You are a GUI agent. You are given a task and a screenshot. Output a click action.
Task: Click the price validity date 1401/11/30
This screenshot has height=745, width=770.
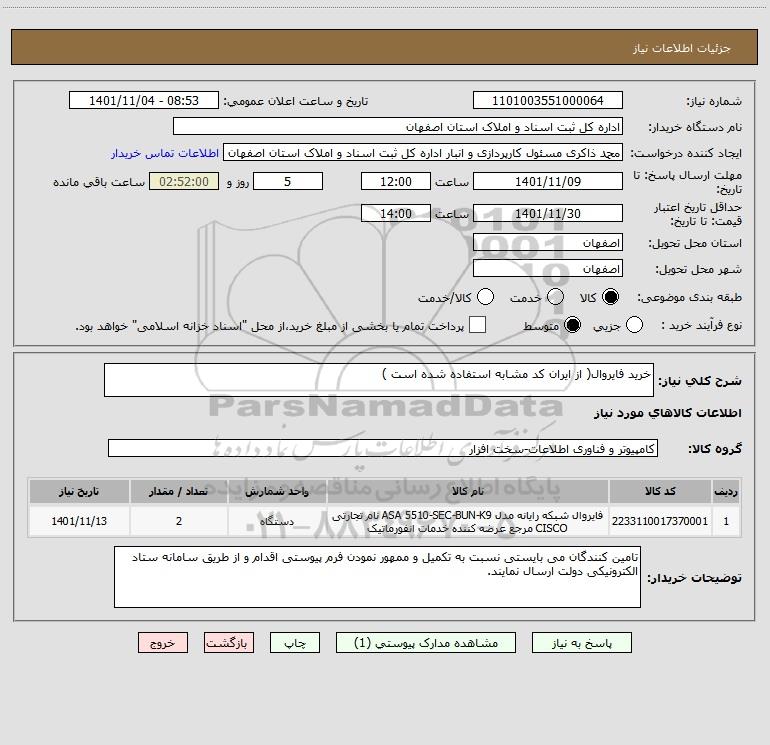point(548,213)
